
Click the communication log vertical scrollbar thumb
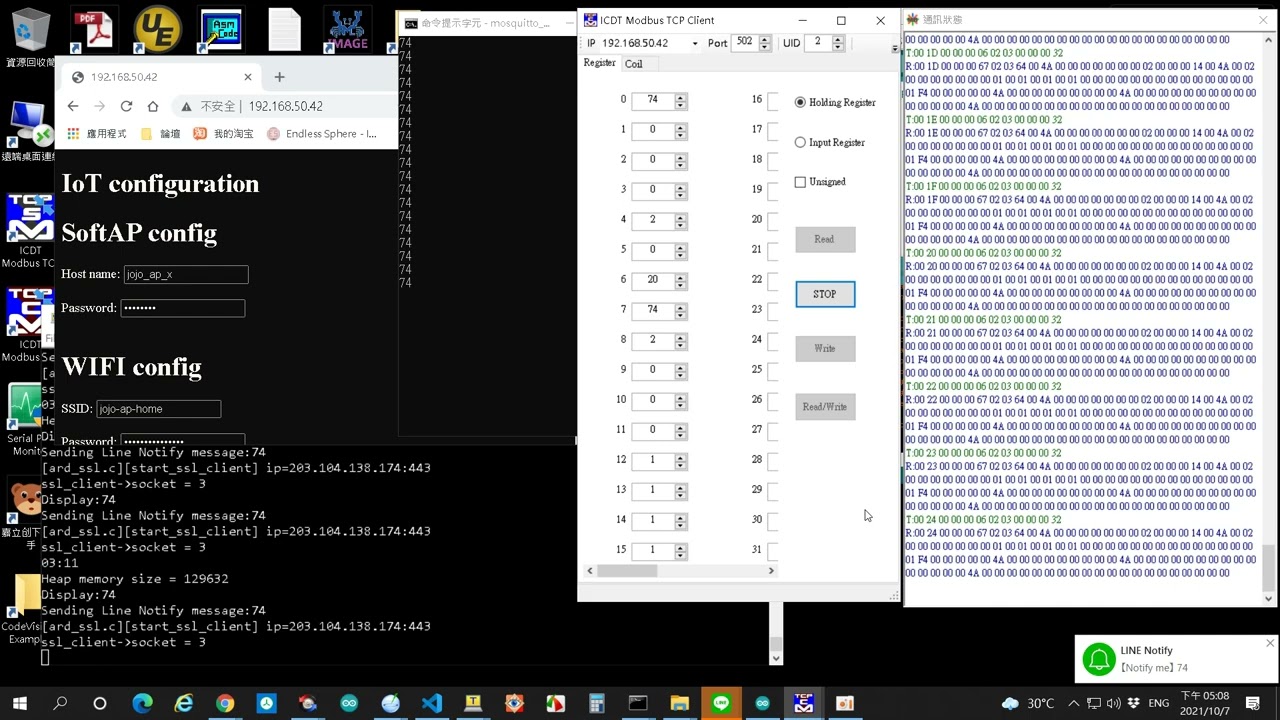click(x=1269, y=568)
